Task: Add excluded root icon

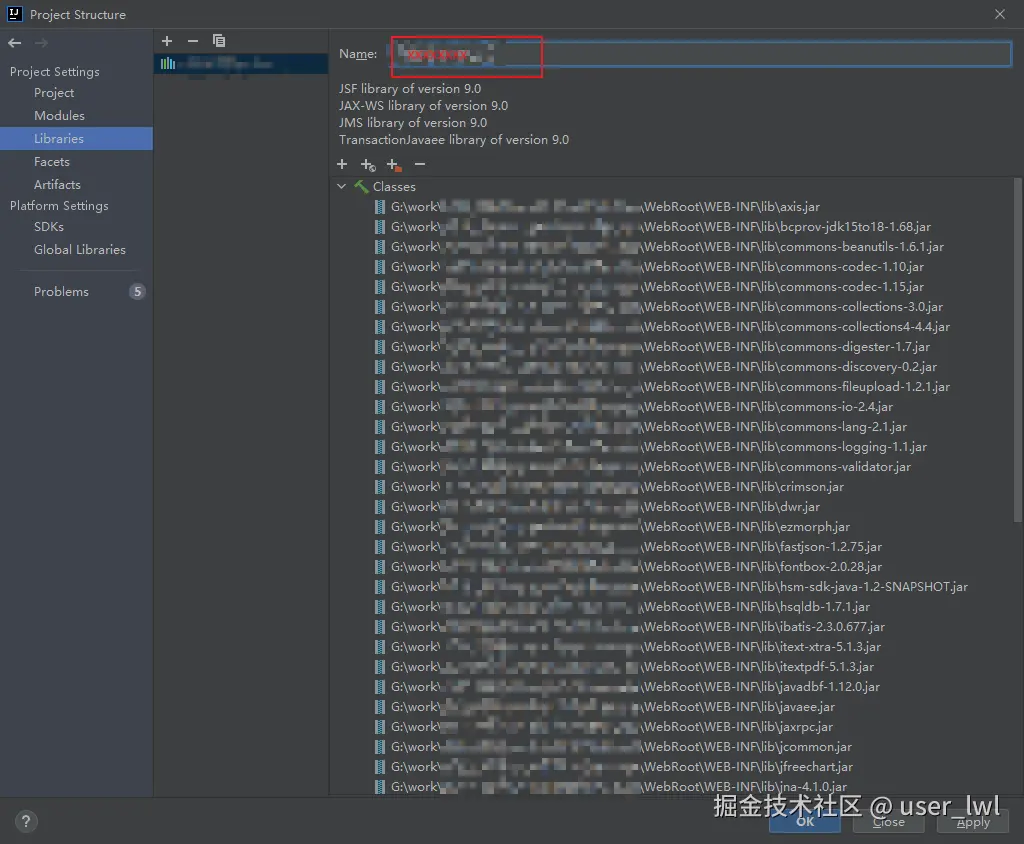Action: [394, 165]
